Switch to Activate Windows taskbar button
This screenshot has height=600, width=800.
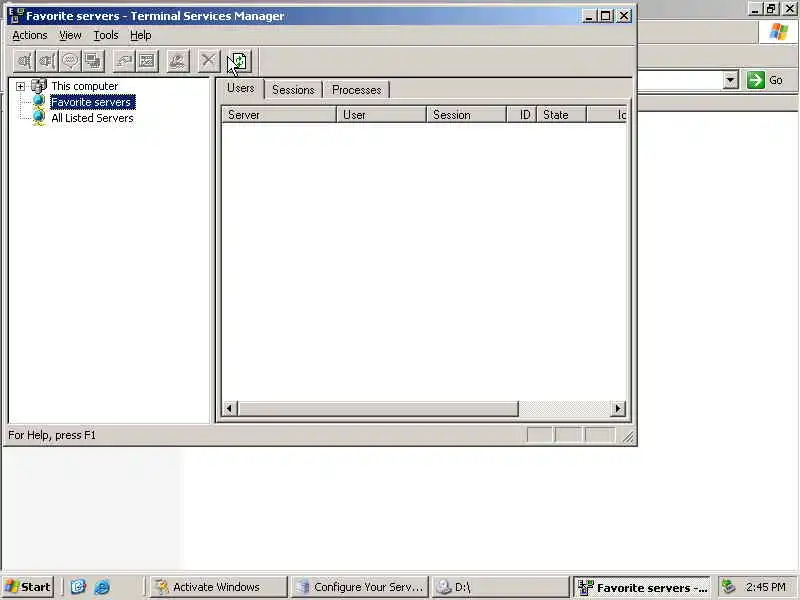pyautogui.click(x=218, y=587)
